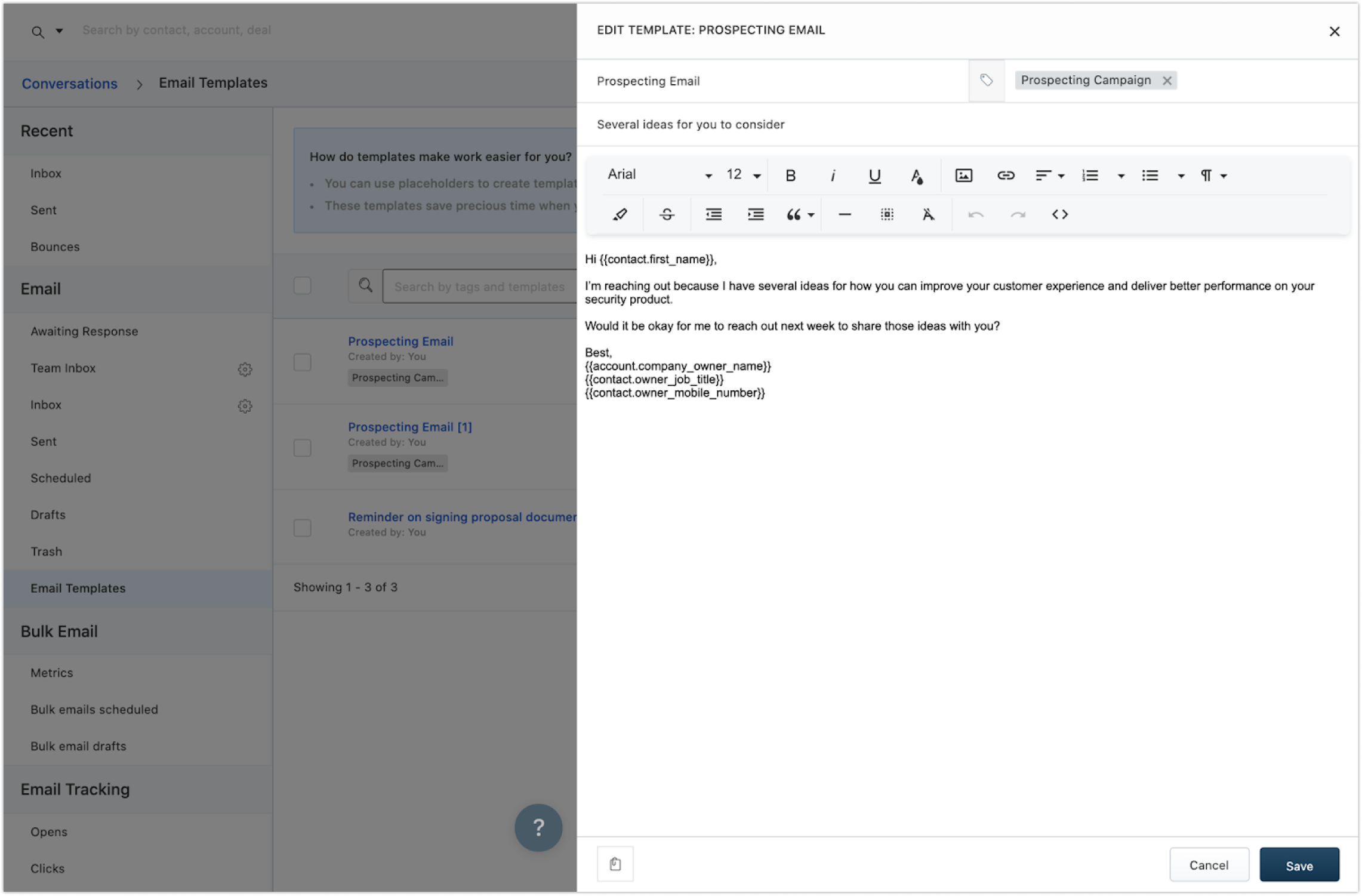
Task: Insert an image using the toolbar icon
Action: click(963, 175)
